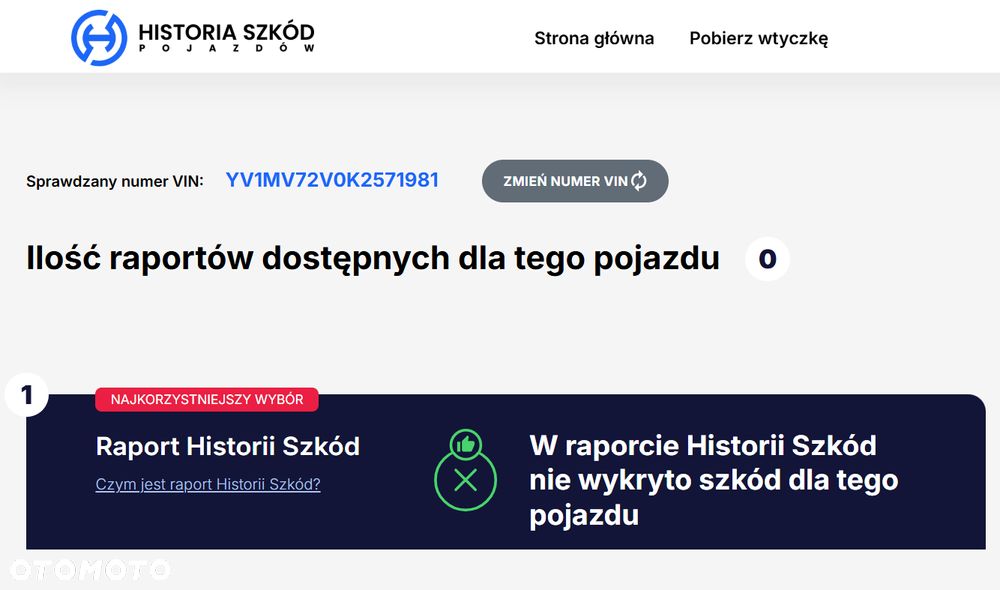Go to Pobierz wtyczkę in navigation
1000x590 pixels.
coord(758,39)
